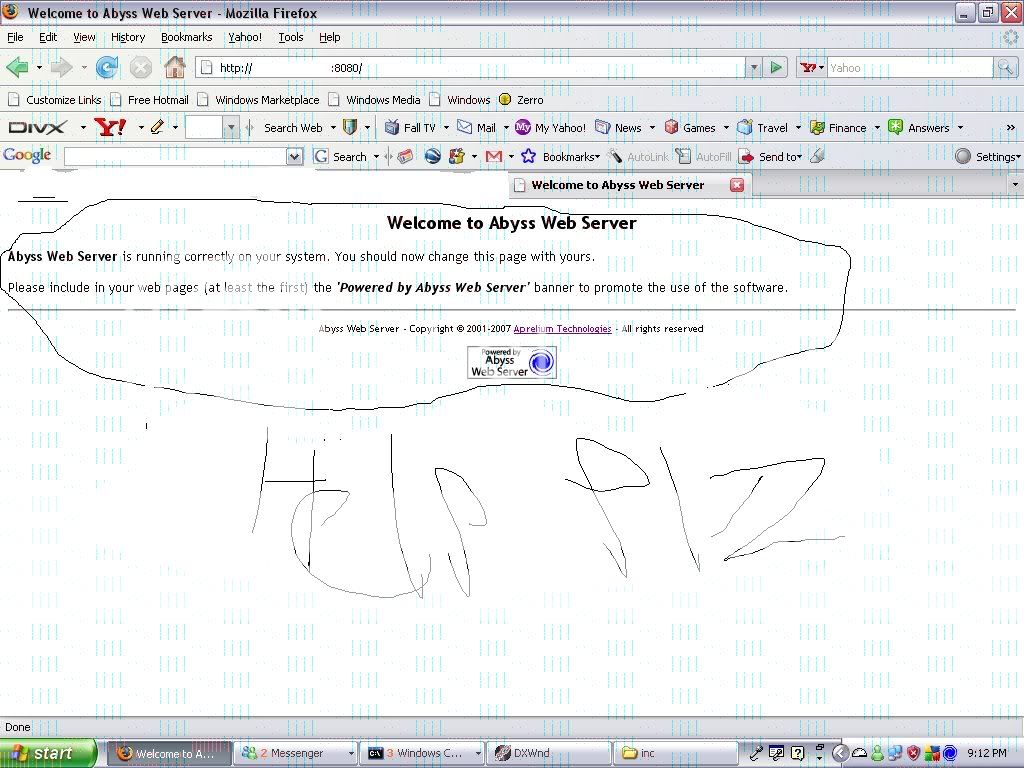Screen dimensions: 1024x768
Task: Click the Home icon in navigation bar
Action: tap(174, 68)
